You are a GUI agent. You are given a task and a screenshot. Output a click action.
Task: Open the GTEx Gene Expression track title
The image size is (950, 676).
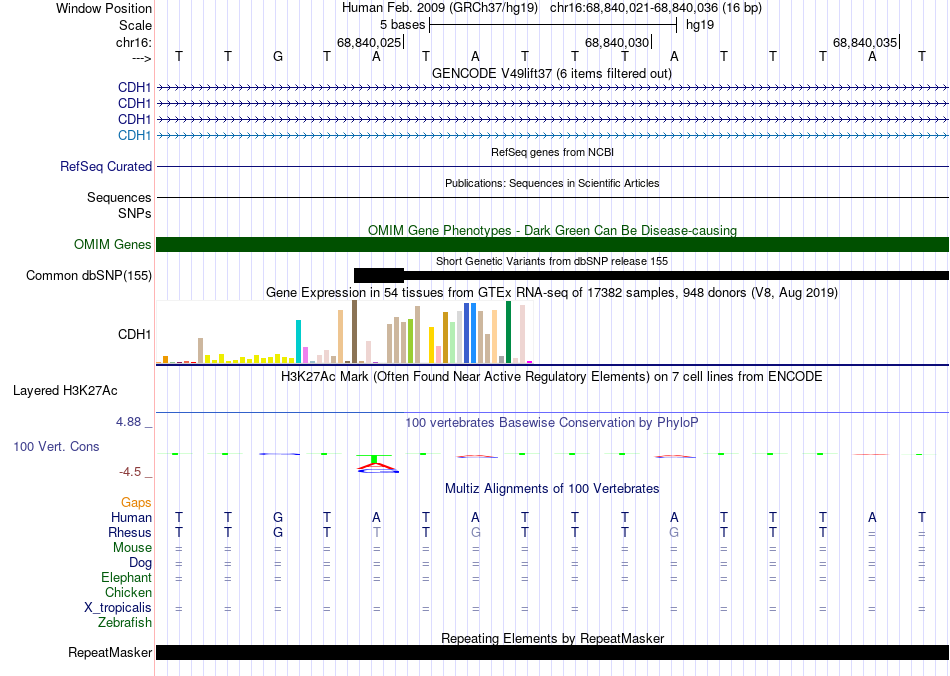(x=551, y=293)
